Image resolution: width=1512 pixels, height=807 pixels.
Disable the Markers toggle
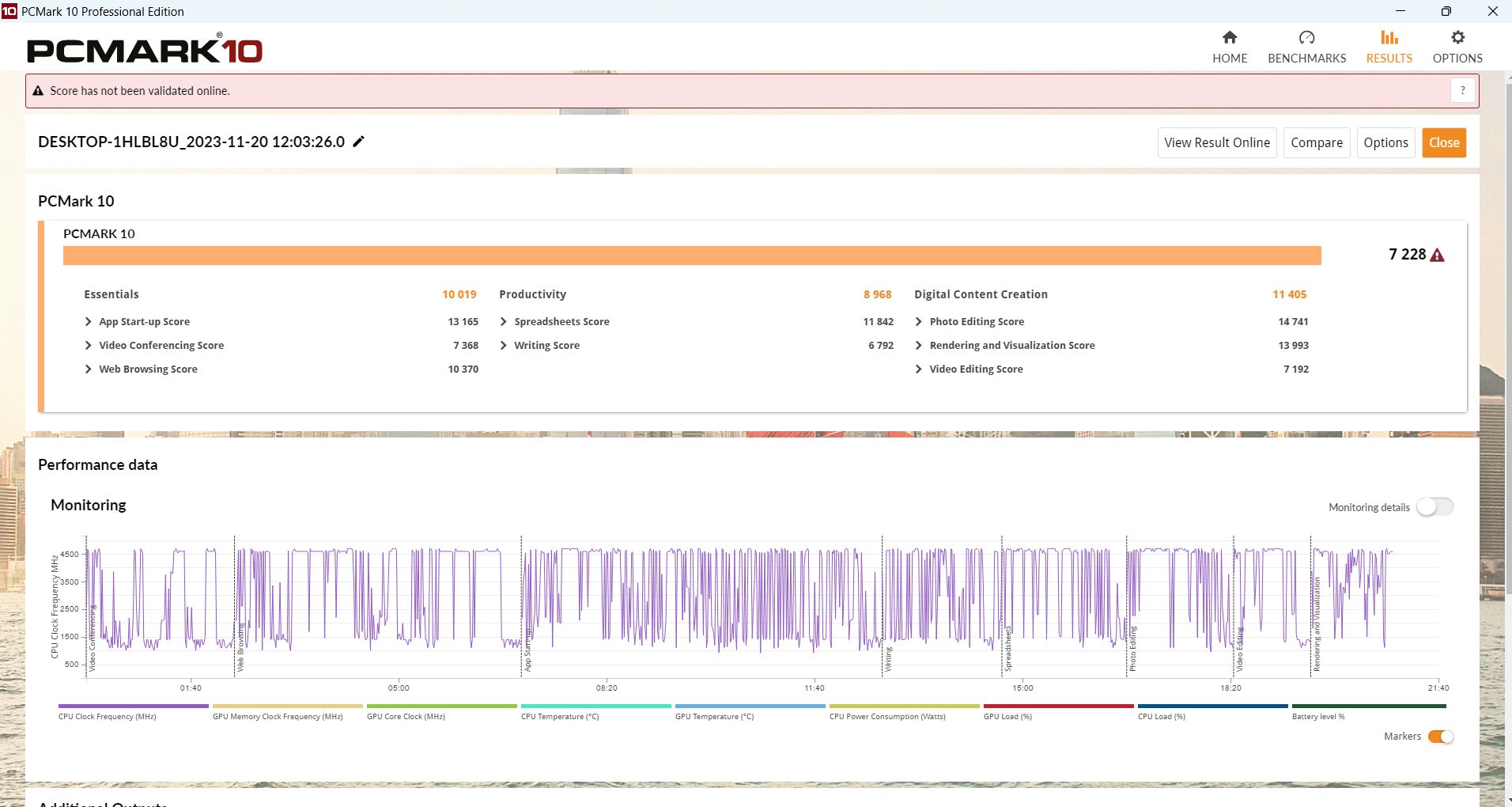click(1441, 737)
